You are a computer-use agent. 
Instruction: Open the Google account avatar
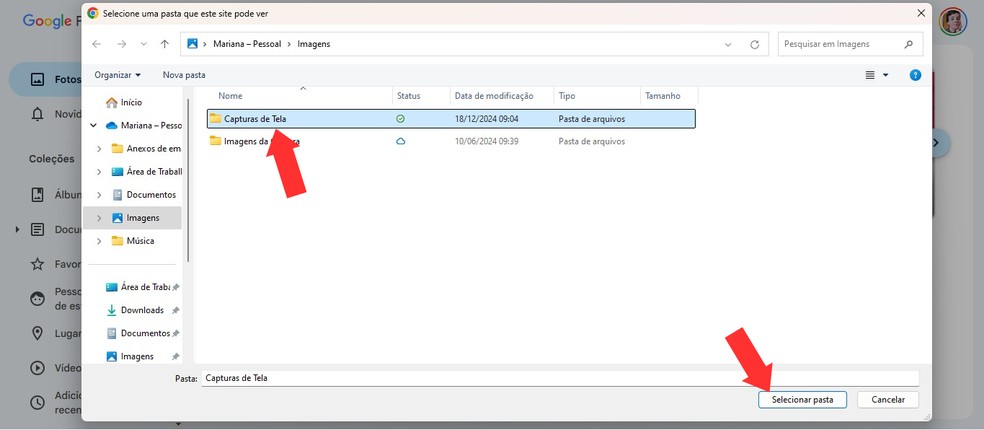coord(953,21)
